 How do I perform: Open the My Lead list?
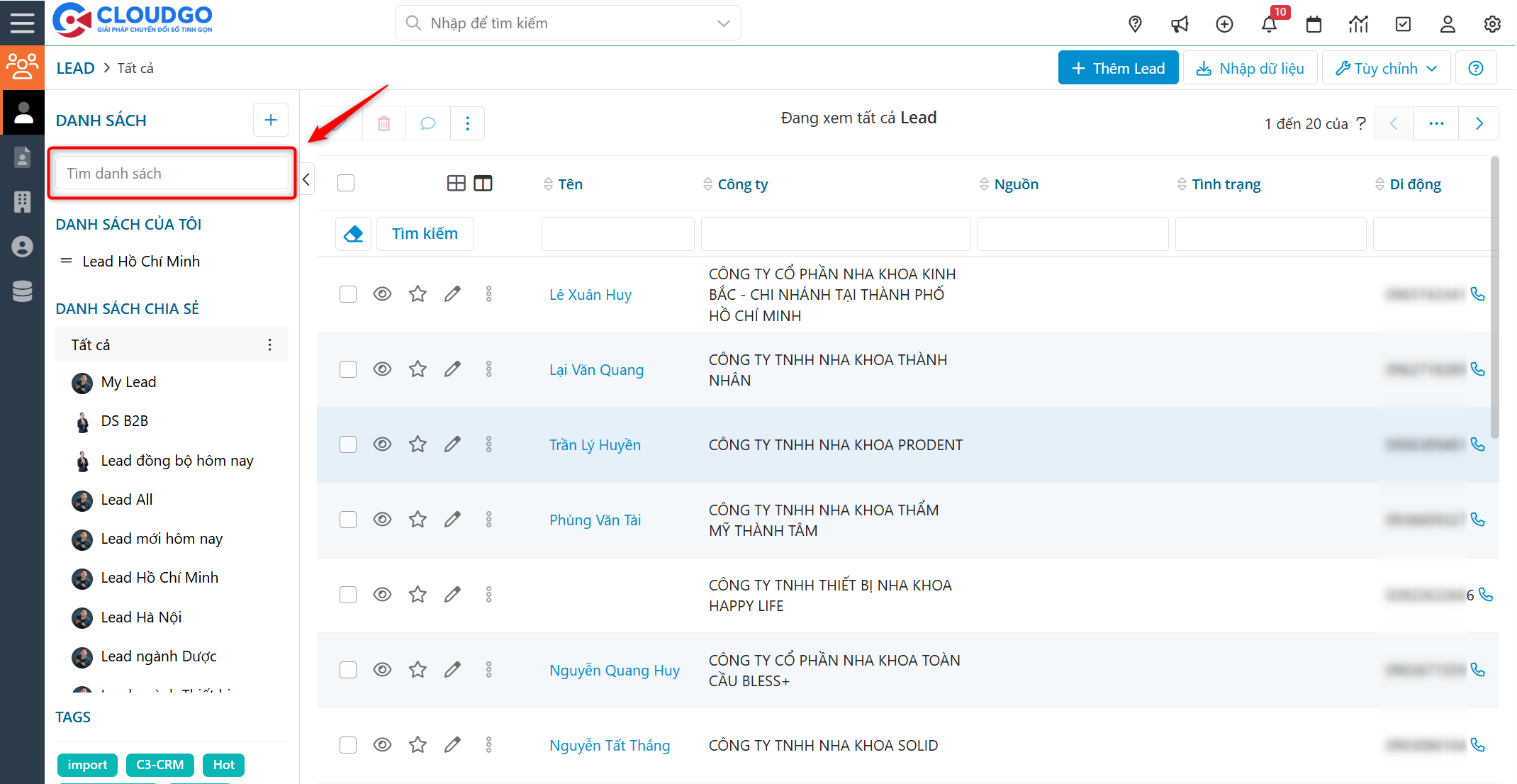tap(128, 382)
